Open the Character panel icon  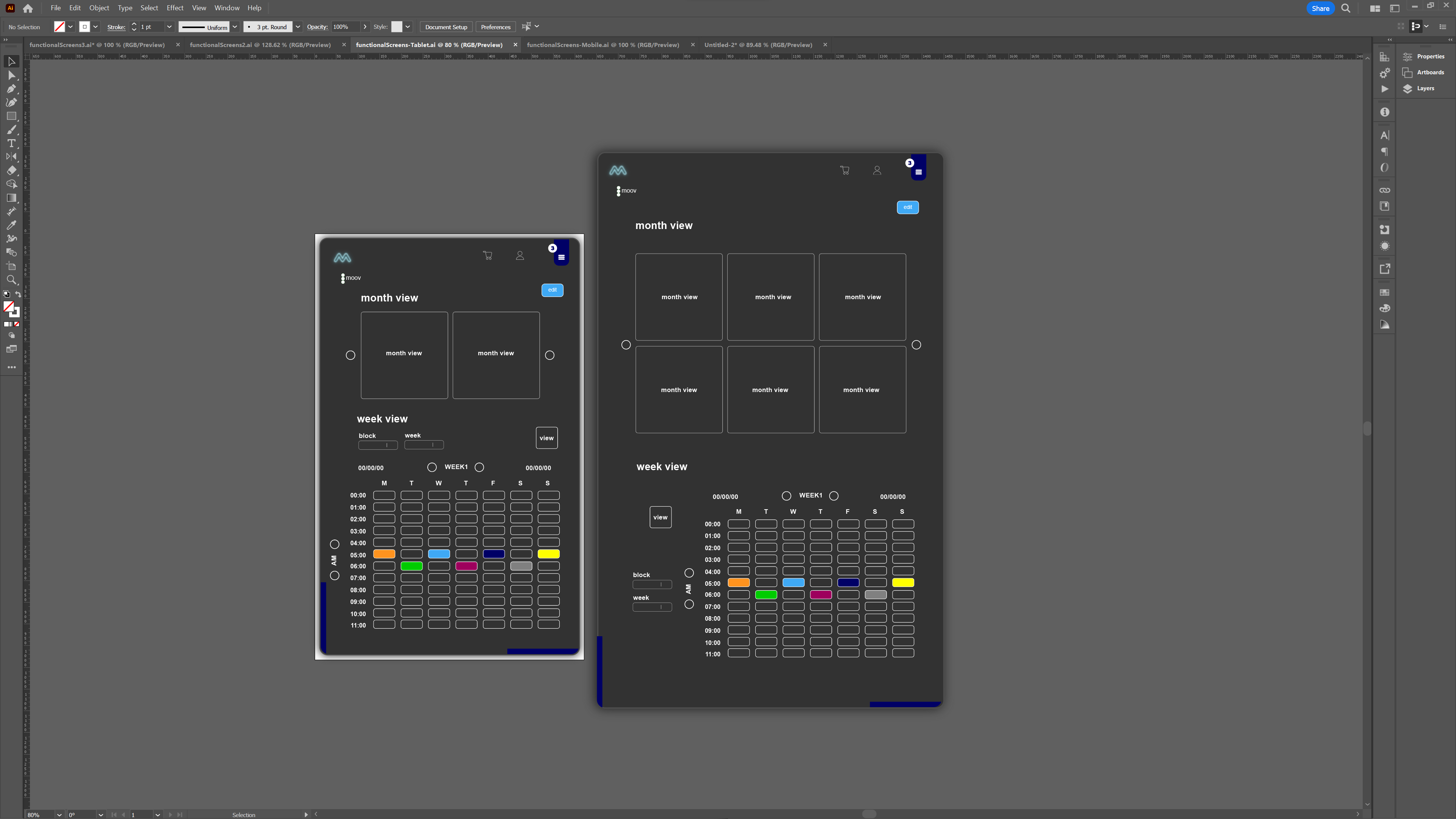pos(1384,135)
